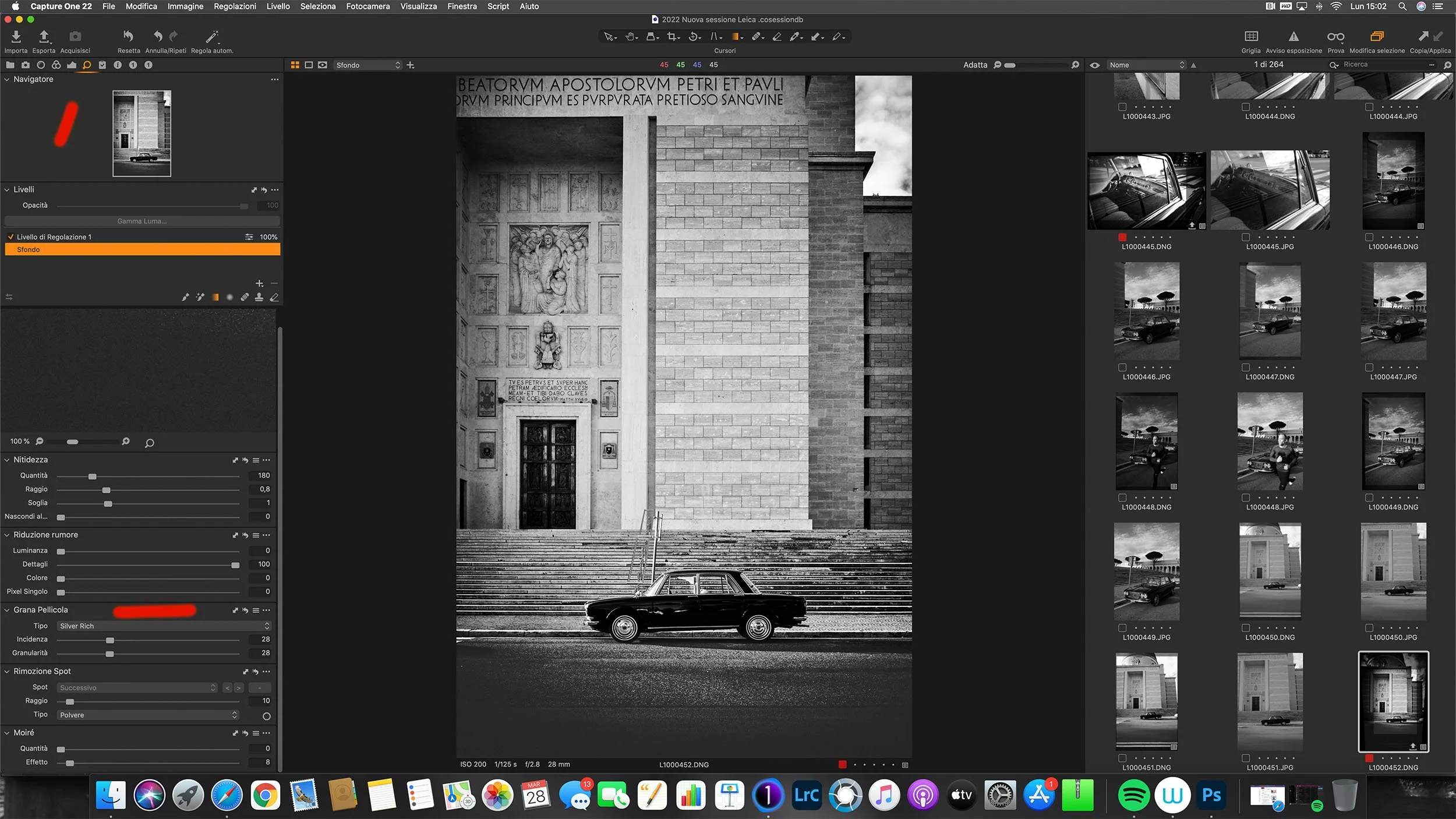Toggle browser eye visibility icon
Screen dimensions: 1456x819
1095,65
